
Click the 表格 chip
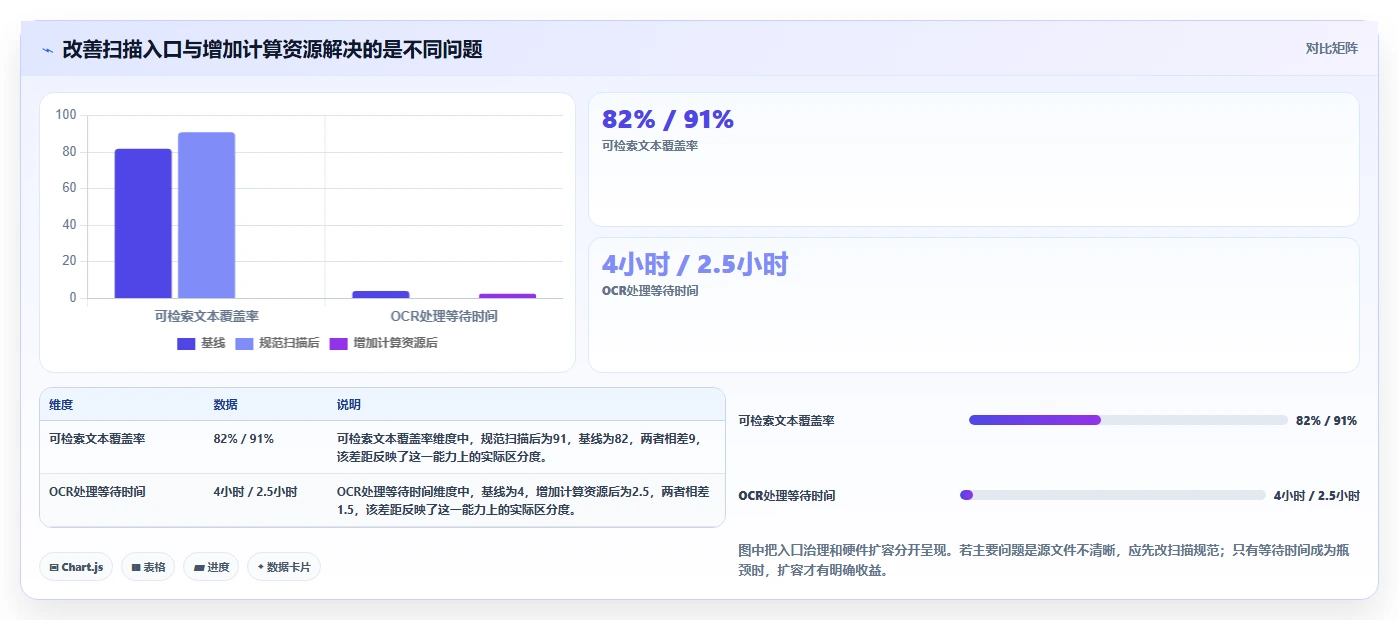tap(148, 567)
